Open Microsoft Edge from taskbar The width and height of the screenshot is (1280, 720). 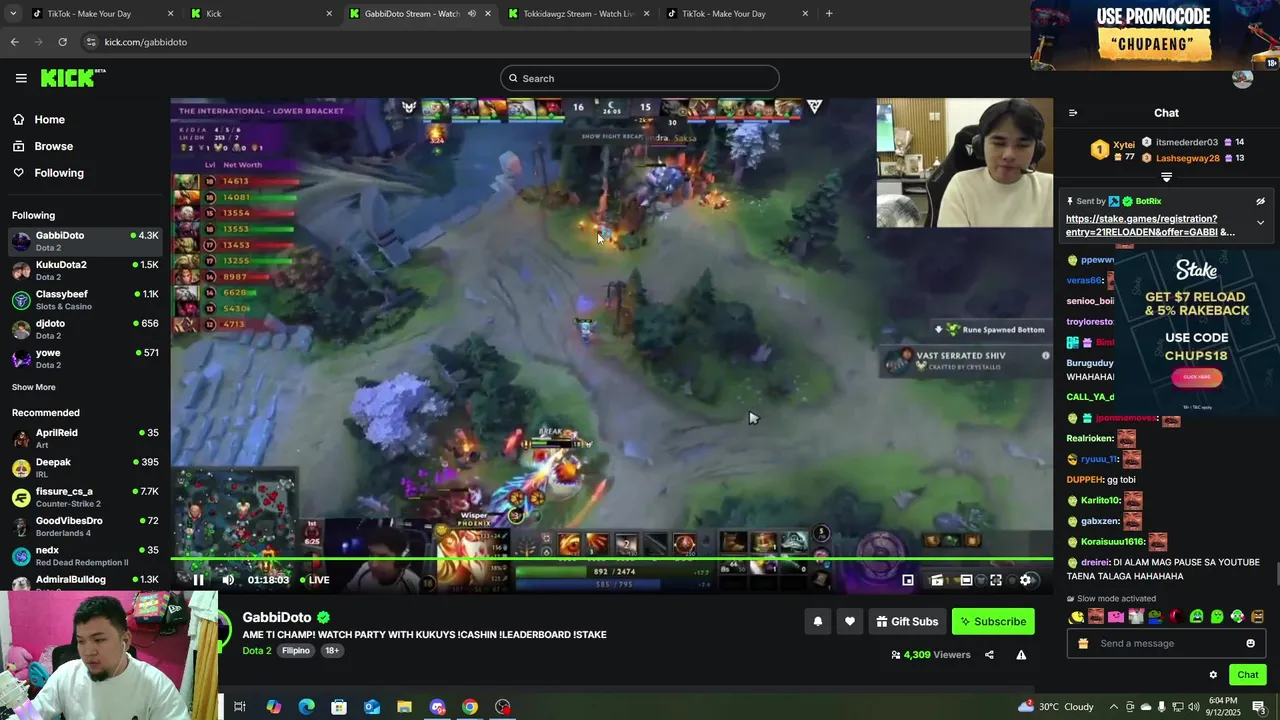click(x=306, y=707)
